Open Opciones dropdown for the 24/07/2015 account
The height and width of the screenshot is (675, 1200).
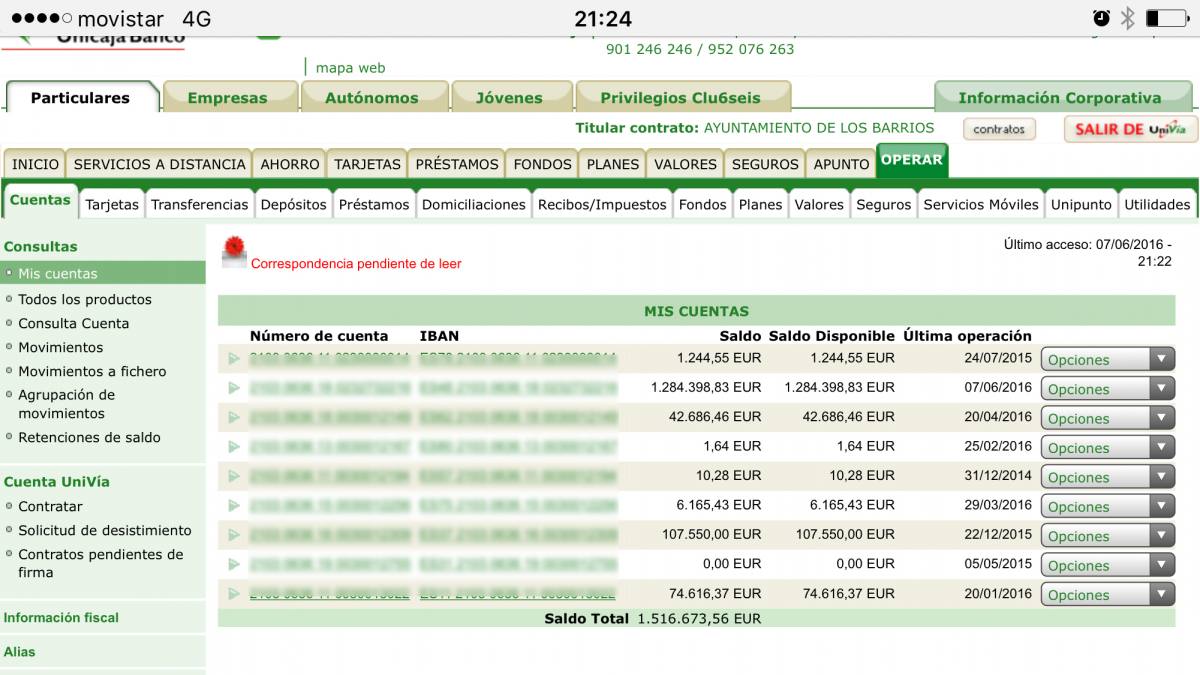(1107, 359)
